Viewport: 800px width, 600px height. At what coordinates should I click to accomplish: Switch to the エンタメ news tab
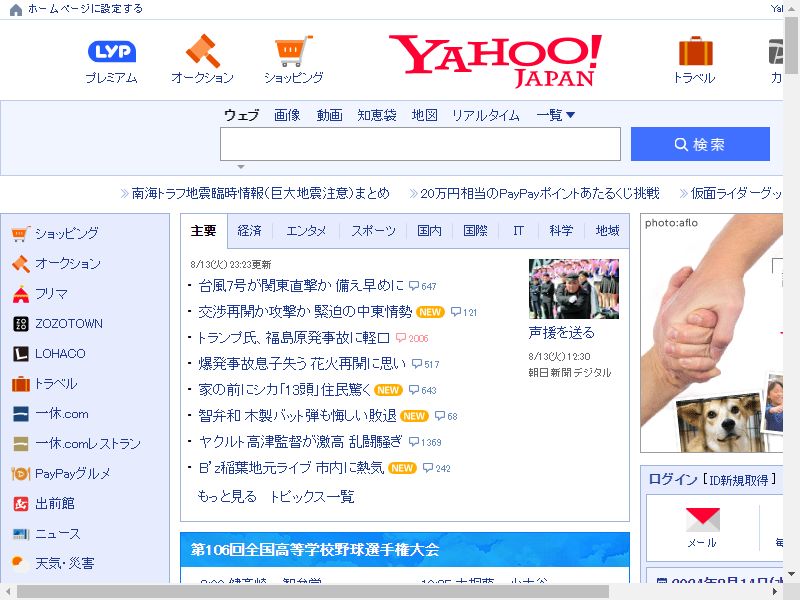click(306, 231)
